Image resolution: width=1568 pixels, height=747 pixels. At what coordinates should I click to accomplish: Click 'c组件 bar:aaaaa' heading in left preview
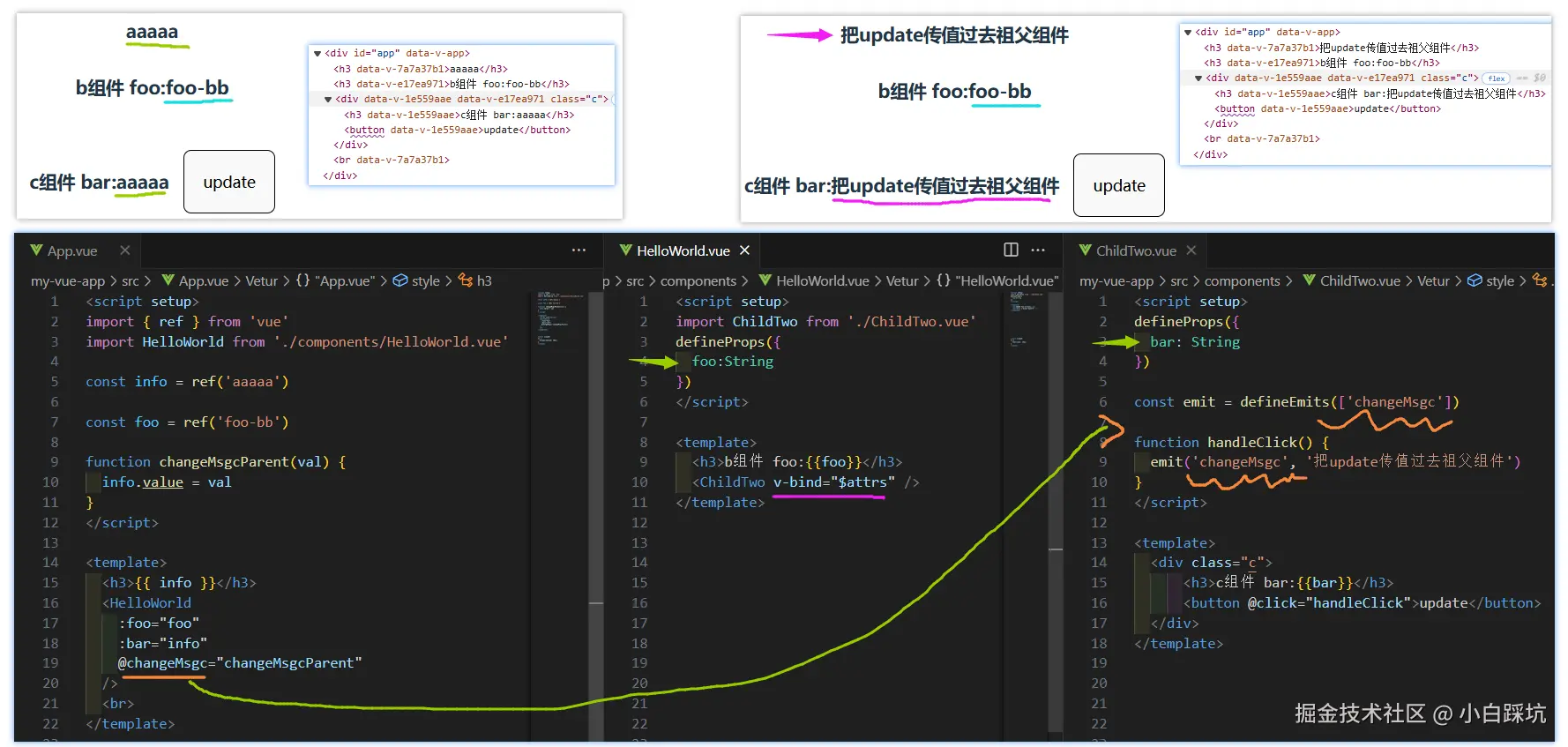click(x=99, y=183)
